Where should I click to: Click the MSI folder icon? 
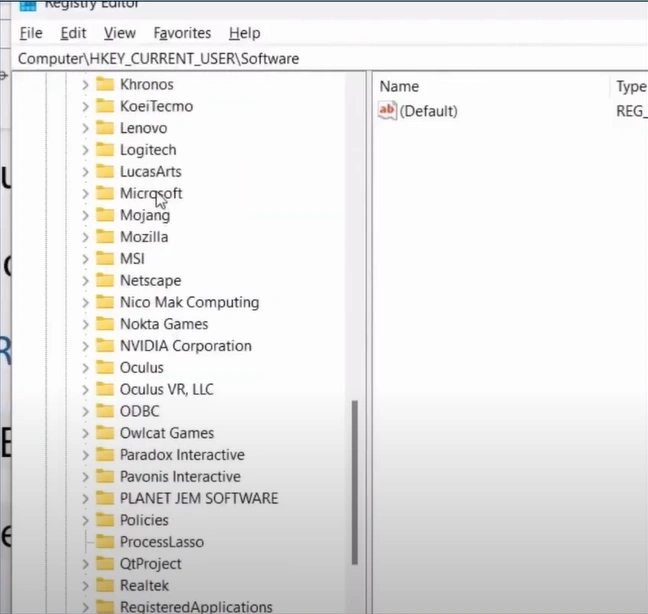coord(105,258)
